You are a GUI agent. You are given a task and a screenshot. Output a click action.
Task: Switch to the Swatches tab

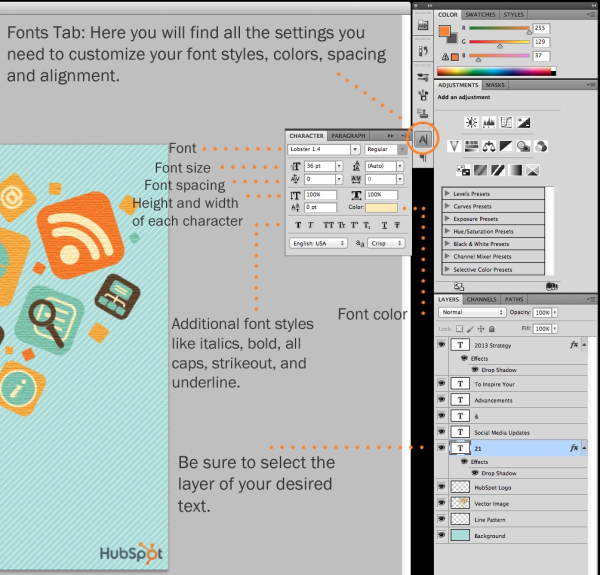click(480, 15)
